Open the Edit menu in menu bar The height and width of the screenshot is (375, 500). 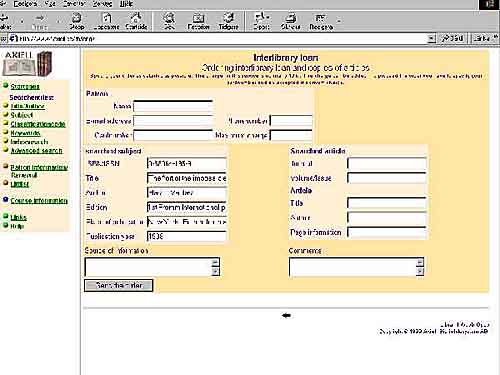tap(25, 4)
